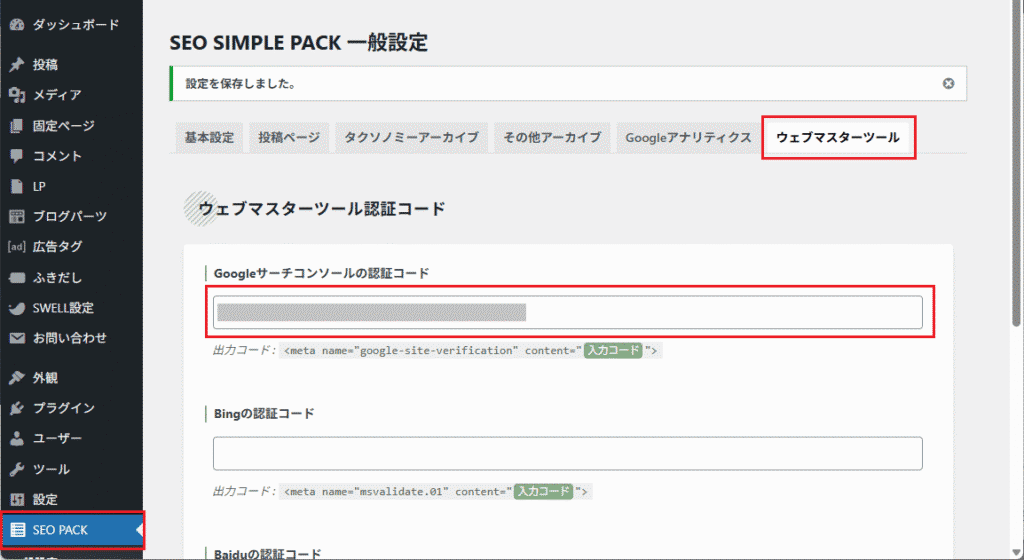Click the wrench icon beside ツール
Image resolution: width=1024 pixels, height=560 pixels.
(x=17, y=469)
